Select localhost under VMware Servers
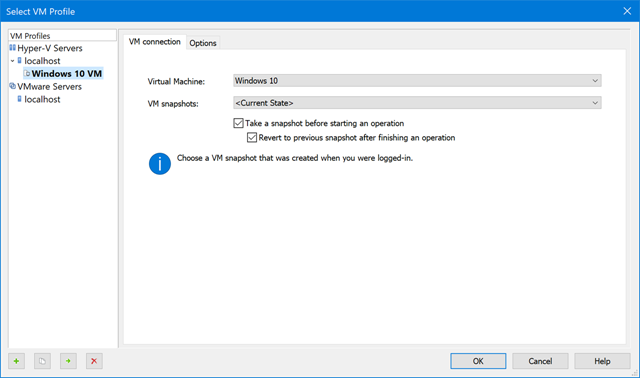Image resolution: width=640 pixels, height=378 pixels. point(42,99)
